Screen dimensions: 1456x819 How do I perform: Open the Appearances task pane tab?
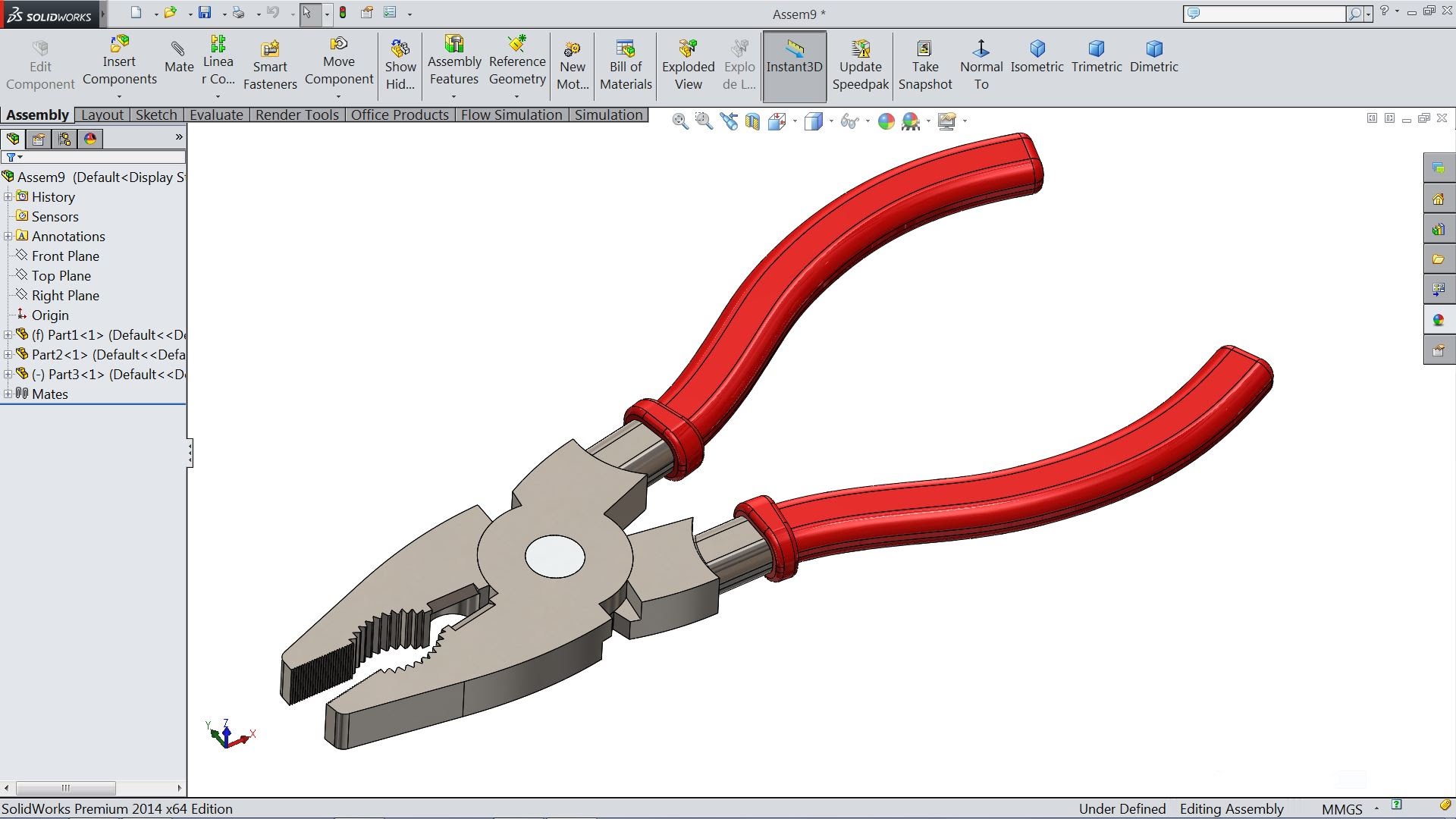point(1439,320)
